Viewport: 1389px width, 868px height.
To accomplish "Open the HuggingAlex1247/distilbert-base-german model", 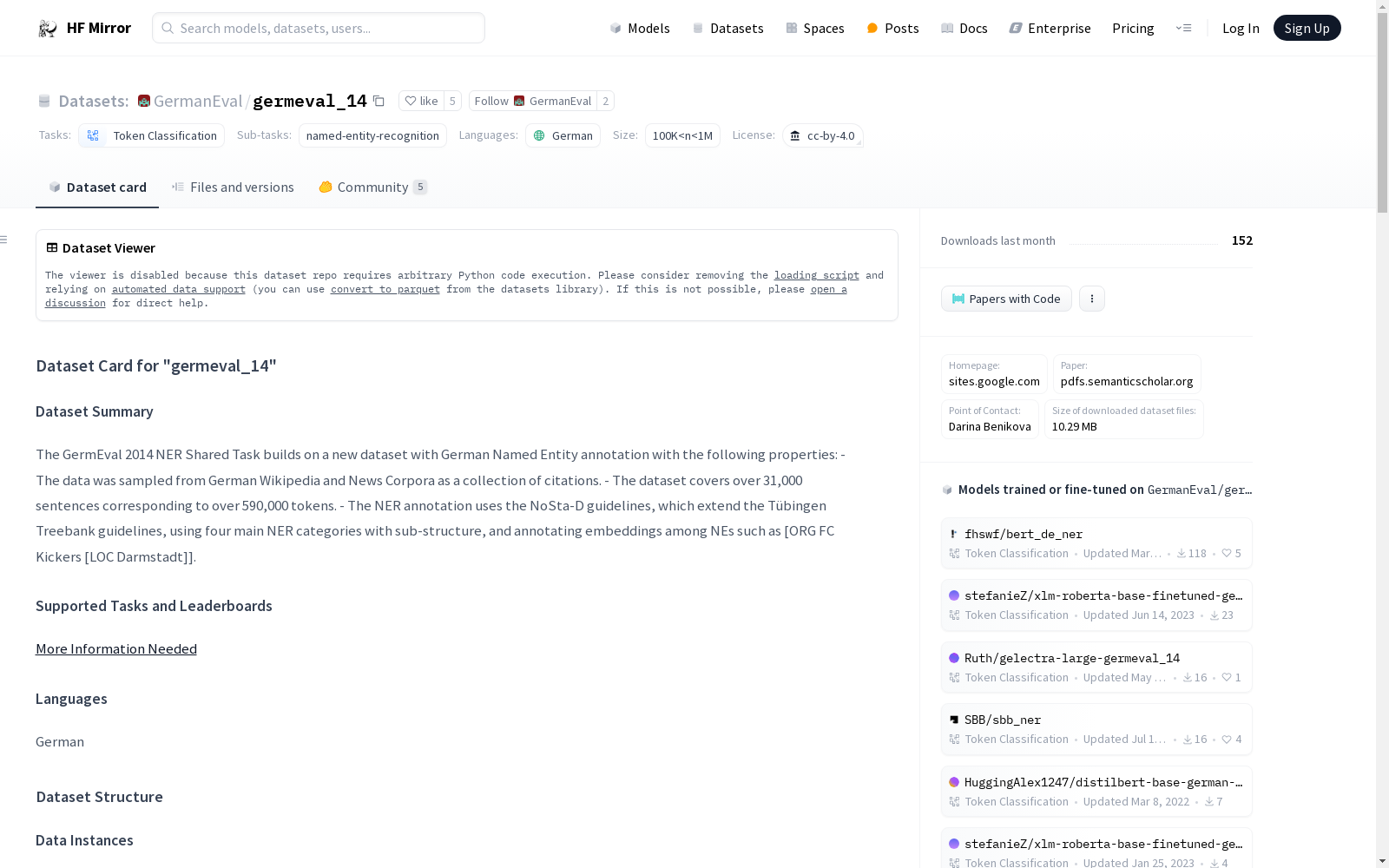I will [x=1096, y=792].
